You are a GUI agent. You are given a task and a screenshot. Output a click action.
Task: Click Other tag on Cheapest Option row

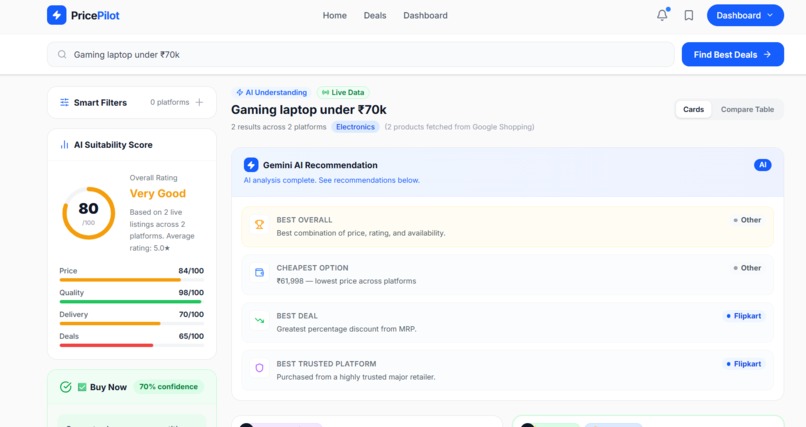(747, 268)
